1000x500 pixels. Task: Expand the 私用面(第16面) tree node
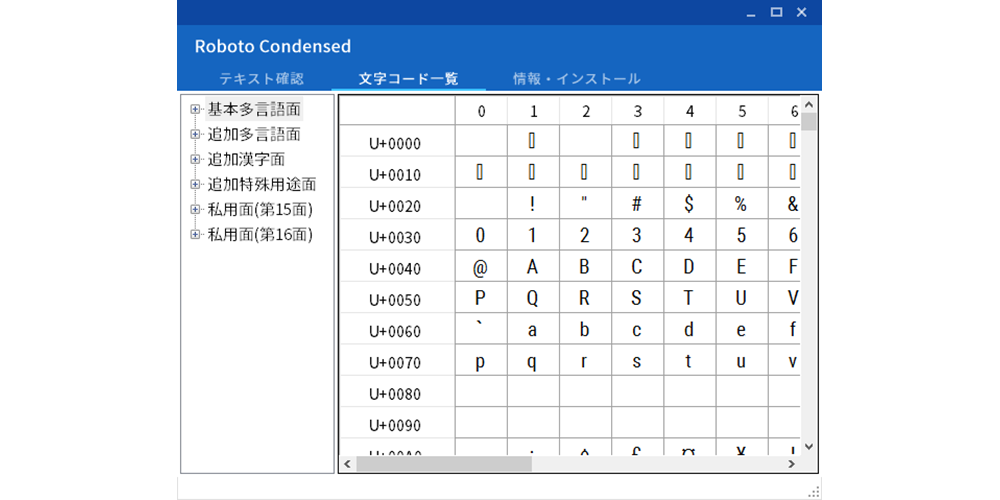tap(195, 235)
